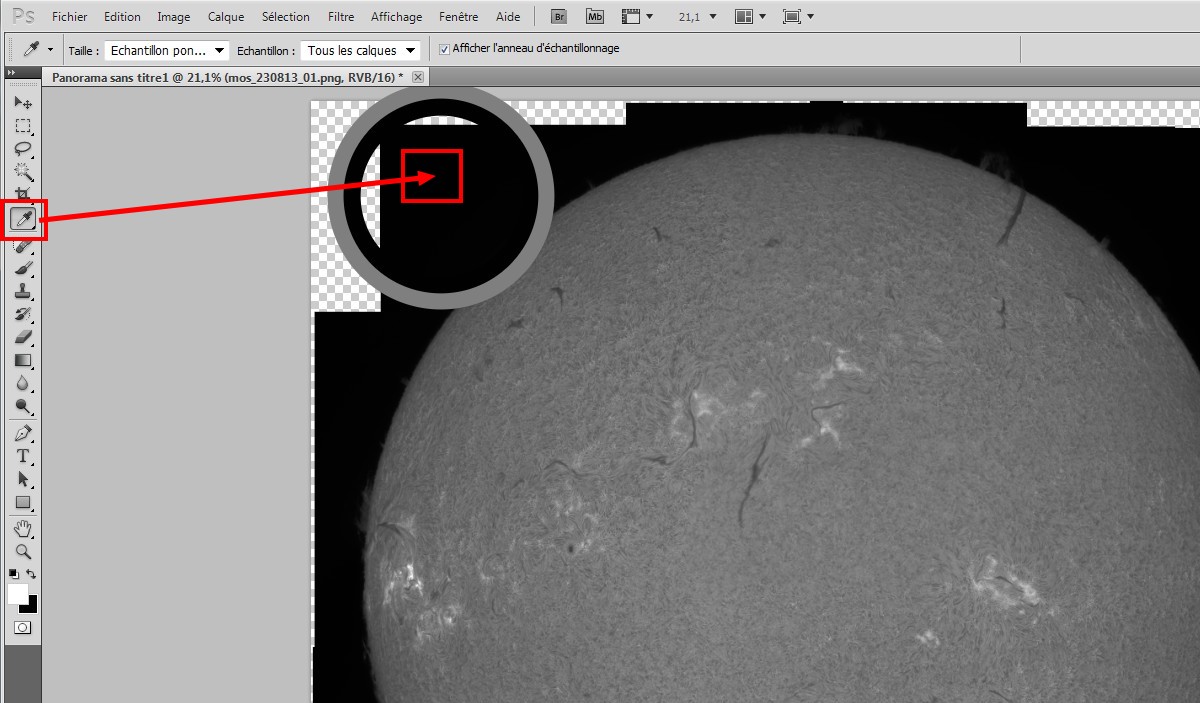Open the Affichage menu
This screenshot has width=1200, height=703.
pos(396,17)
